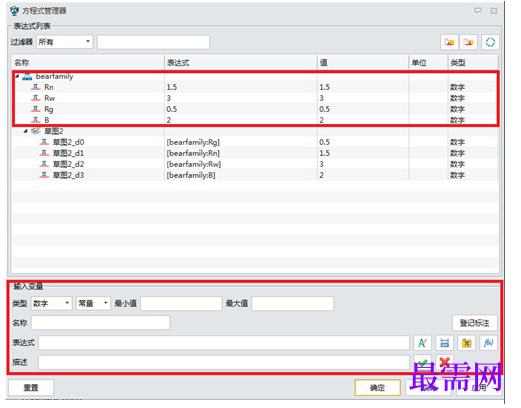Click the circular refresh icon
The height and width of the screenshot is (408, 521).
pos(490,42)
